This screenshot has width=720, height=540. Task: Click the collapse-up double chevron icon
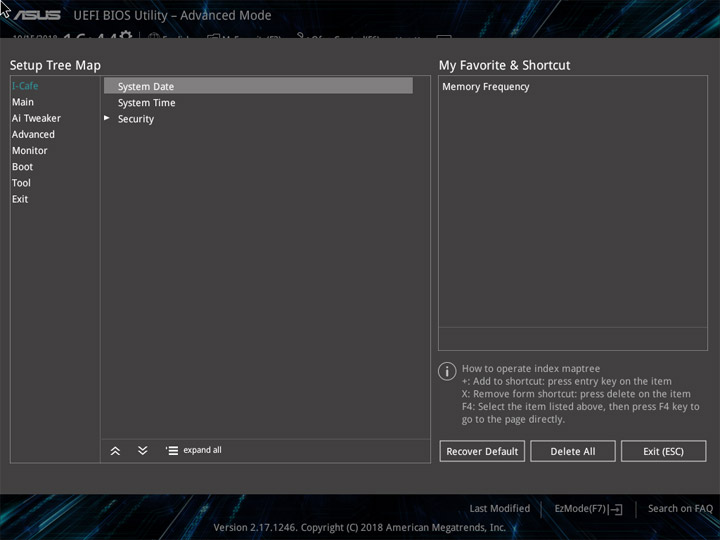tap(115, 450)
